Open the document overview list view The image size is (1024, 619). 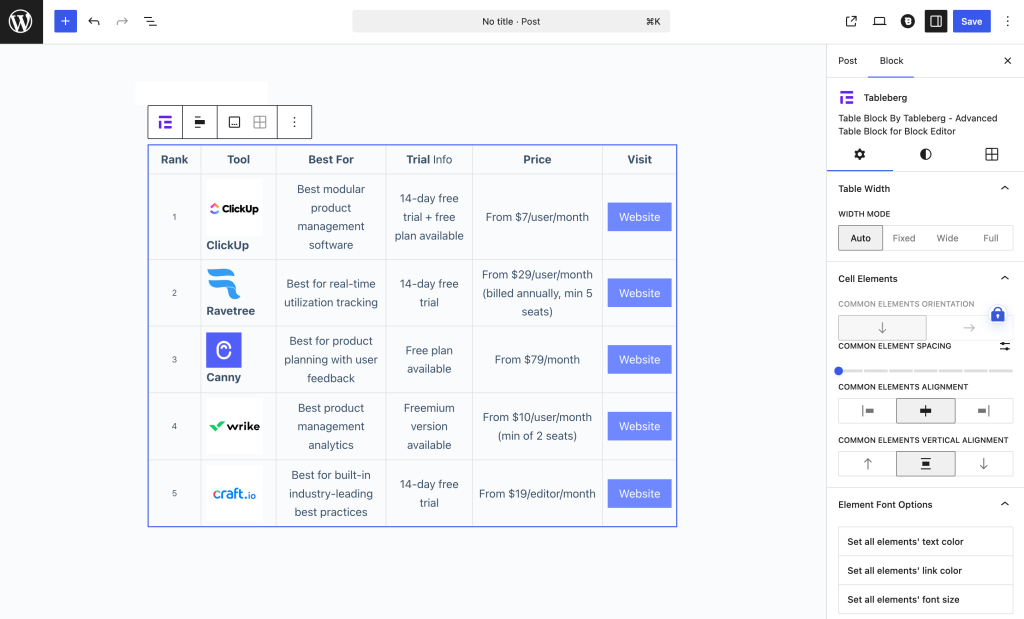click(x=150, y=22)
